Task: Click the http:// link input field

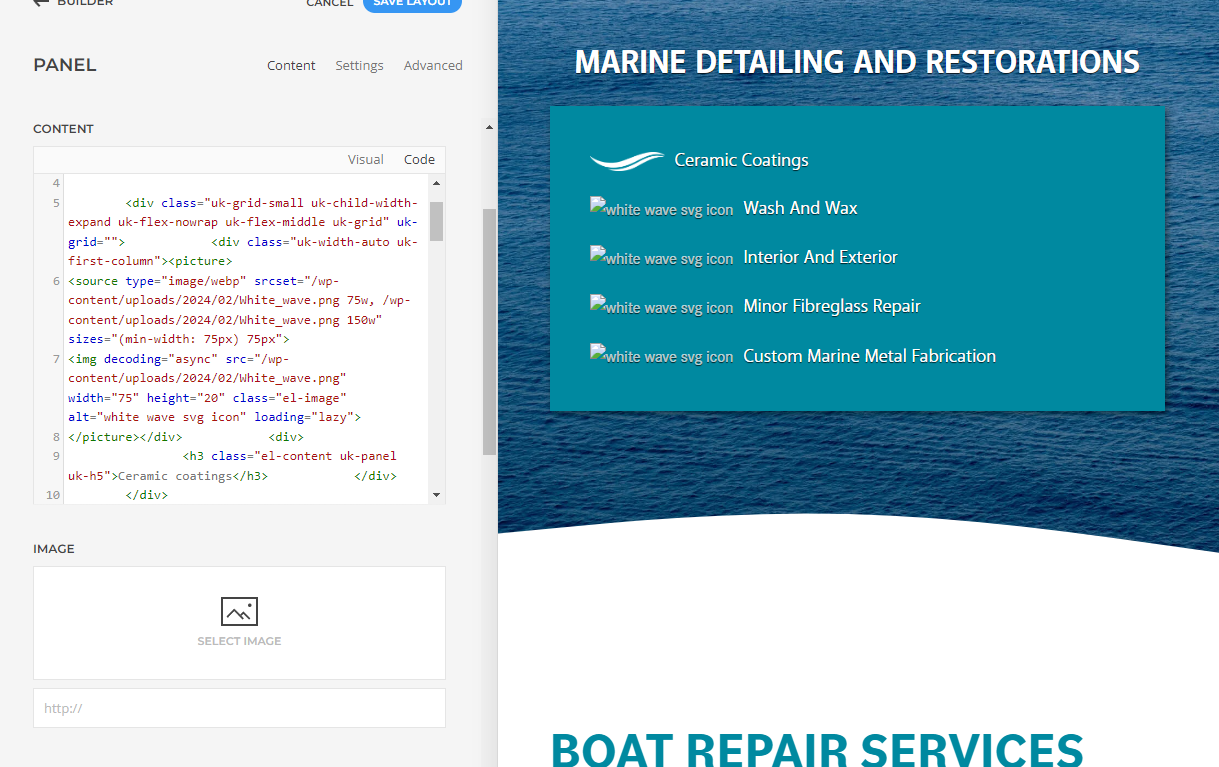Action: (x=239, y=707)
